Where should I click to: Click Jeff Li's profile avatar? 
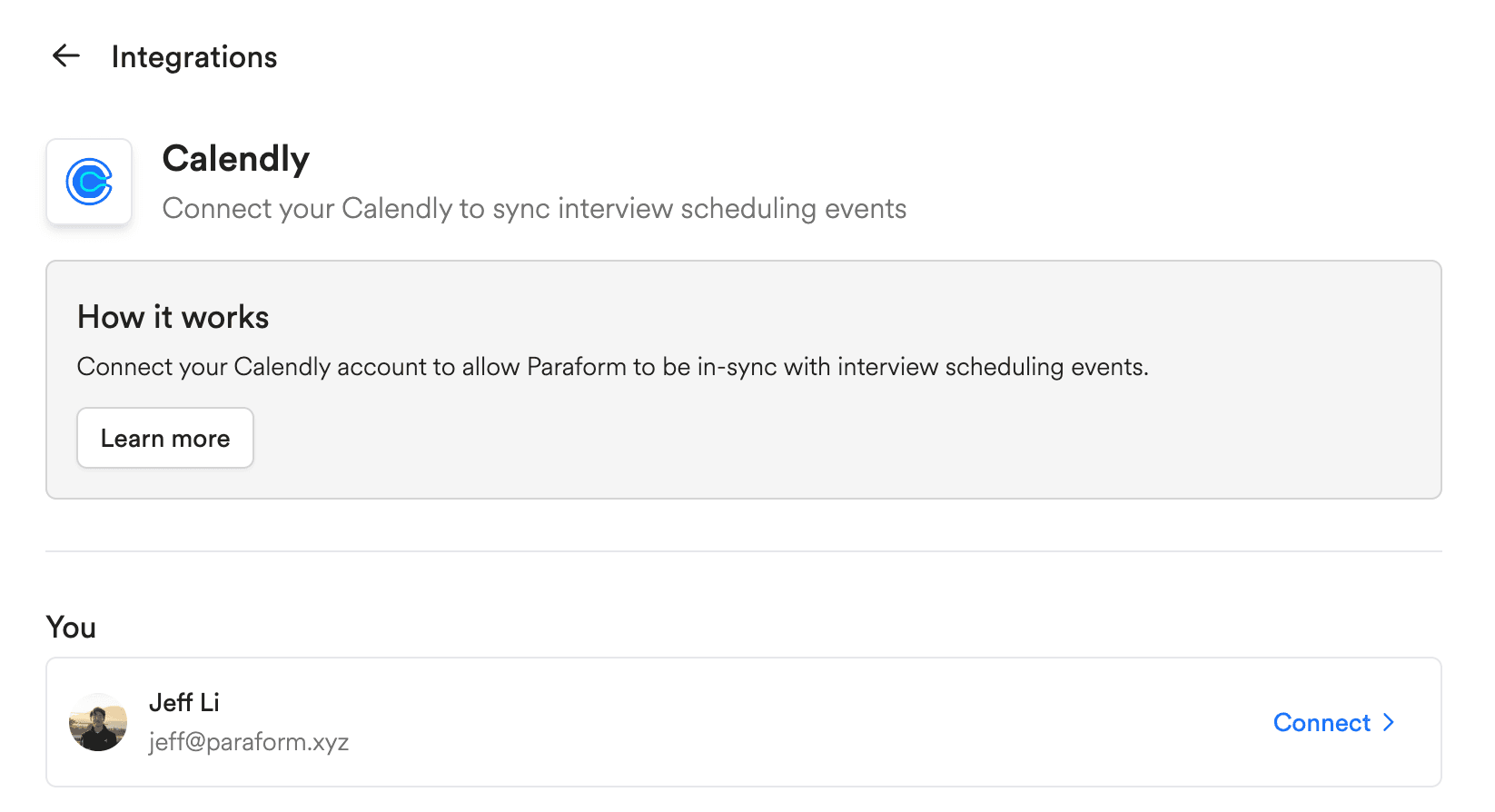point(98,722)
